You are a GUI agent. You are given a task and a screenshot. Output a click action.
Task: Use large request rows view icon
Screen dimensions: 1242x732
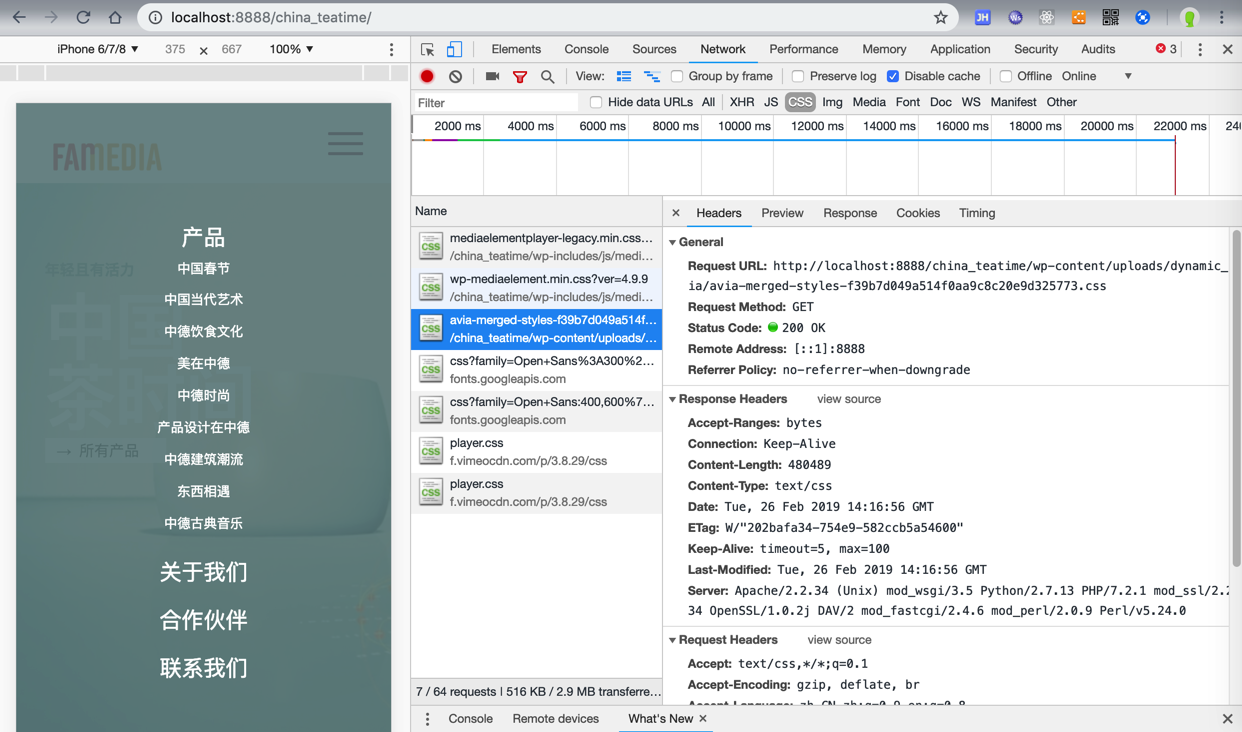(x=624, y=76)
